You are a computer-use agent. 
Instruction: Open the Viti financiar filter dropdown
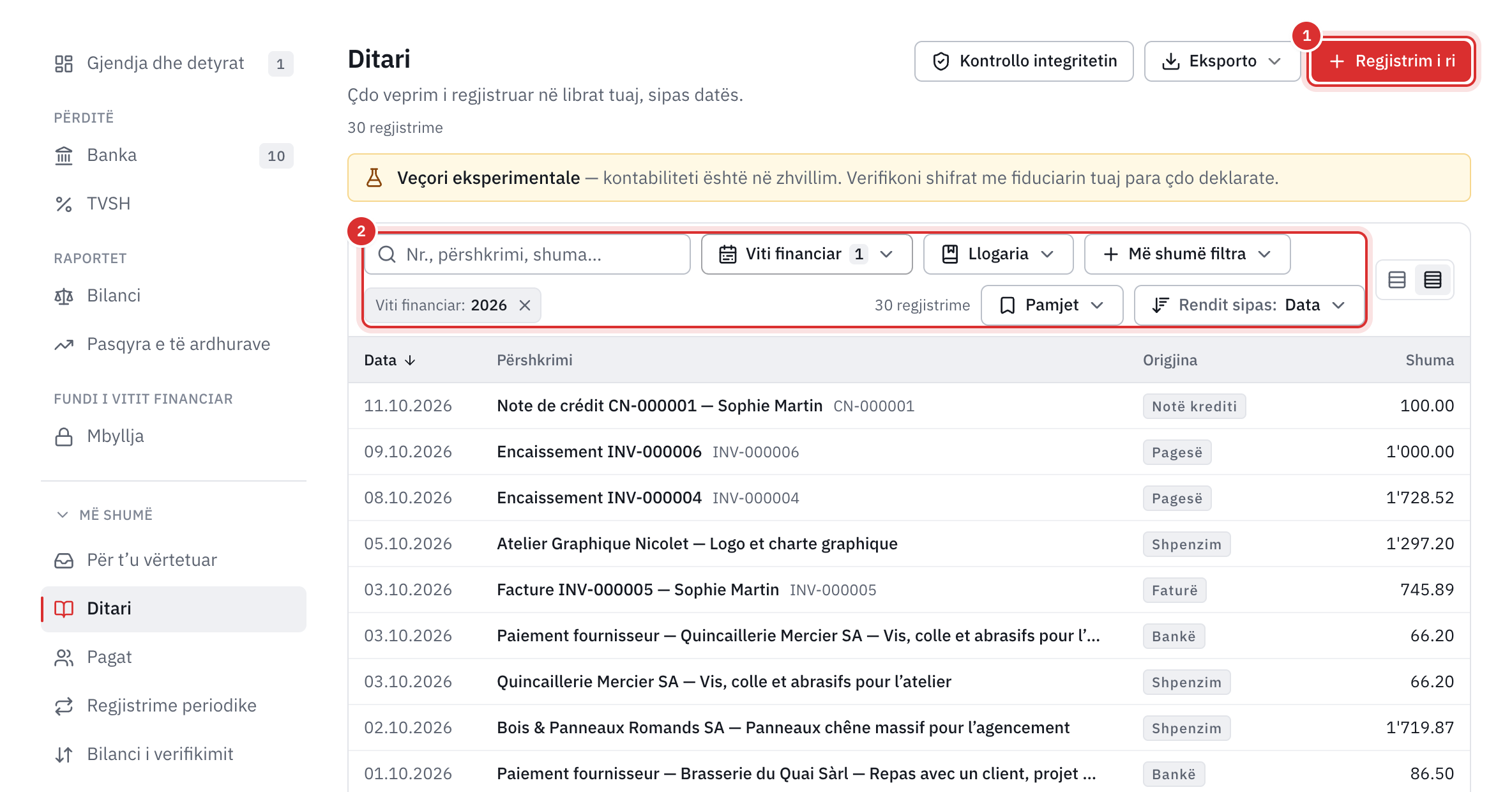pyautogui.click(x=806, y=254)
